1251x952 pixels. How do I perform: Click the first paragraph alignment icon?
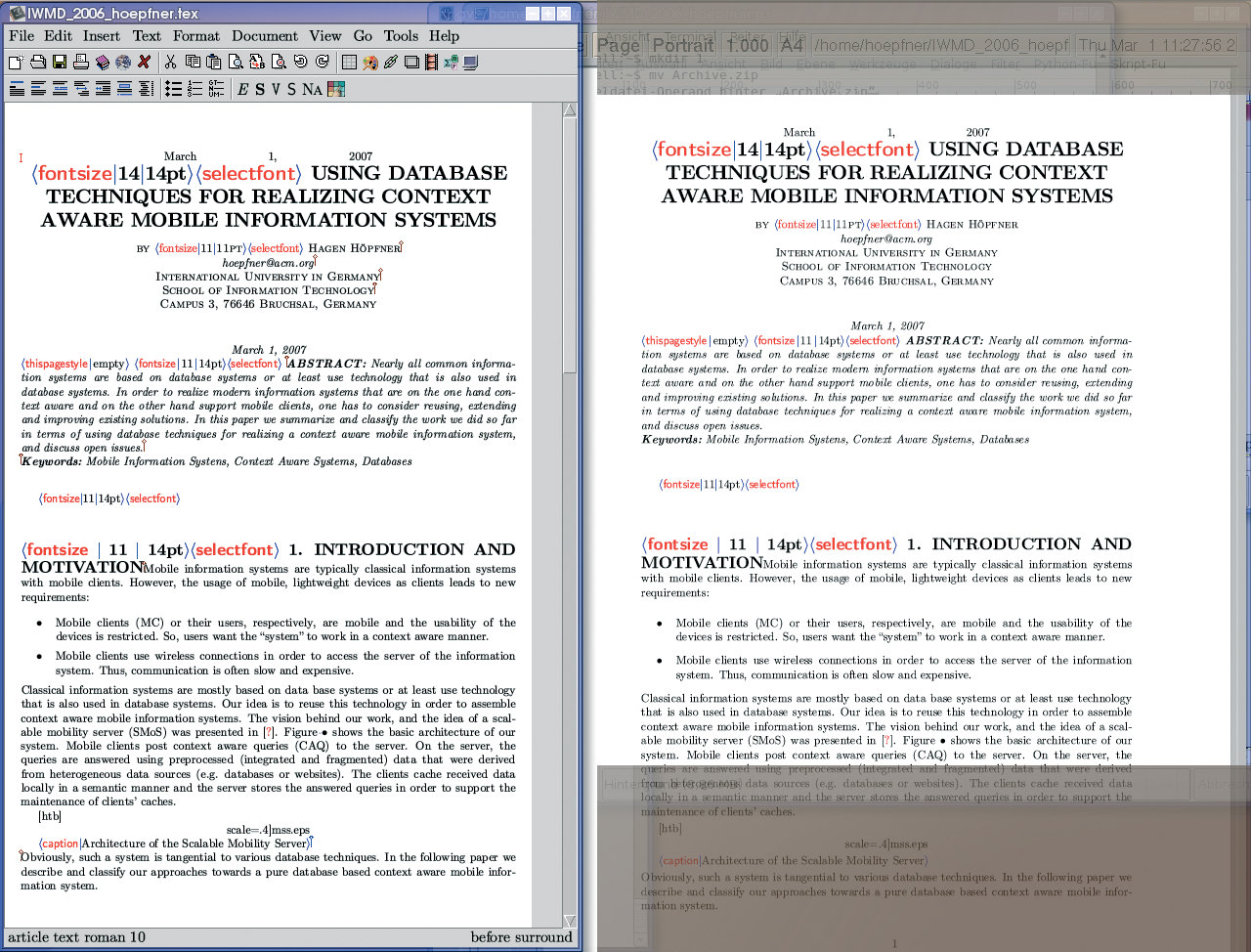pyautogui.click(x=17, y=89)
